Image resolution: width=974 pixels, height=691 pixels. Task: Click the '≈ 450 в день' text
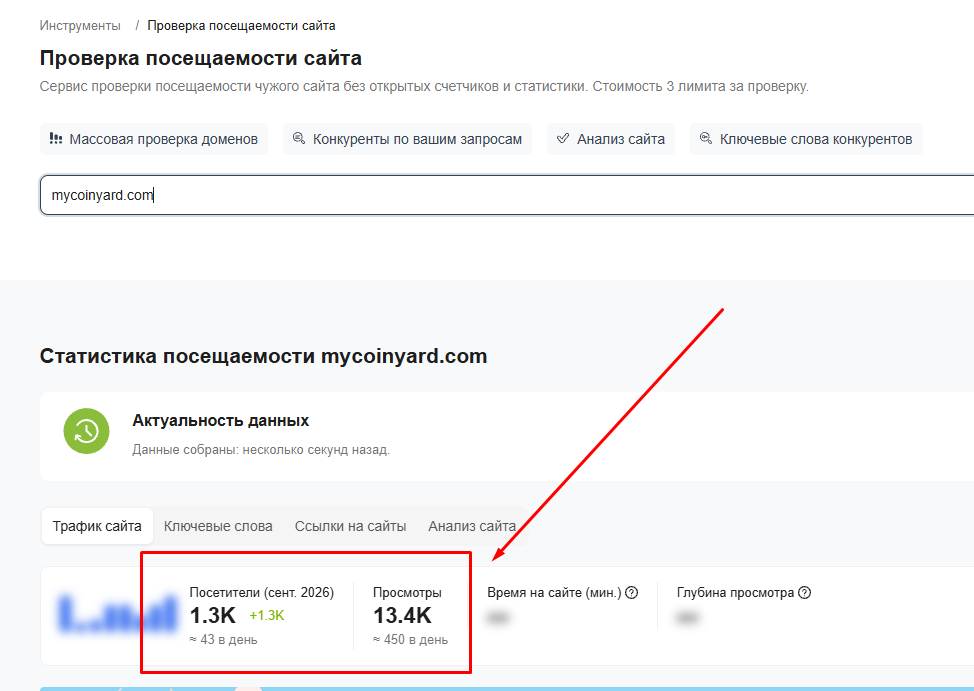(x=410, y=639)
